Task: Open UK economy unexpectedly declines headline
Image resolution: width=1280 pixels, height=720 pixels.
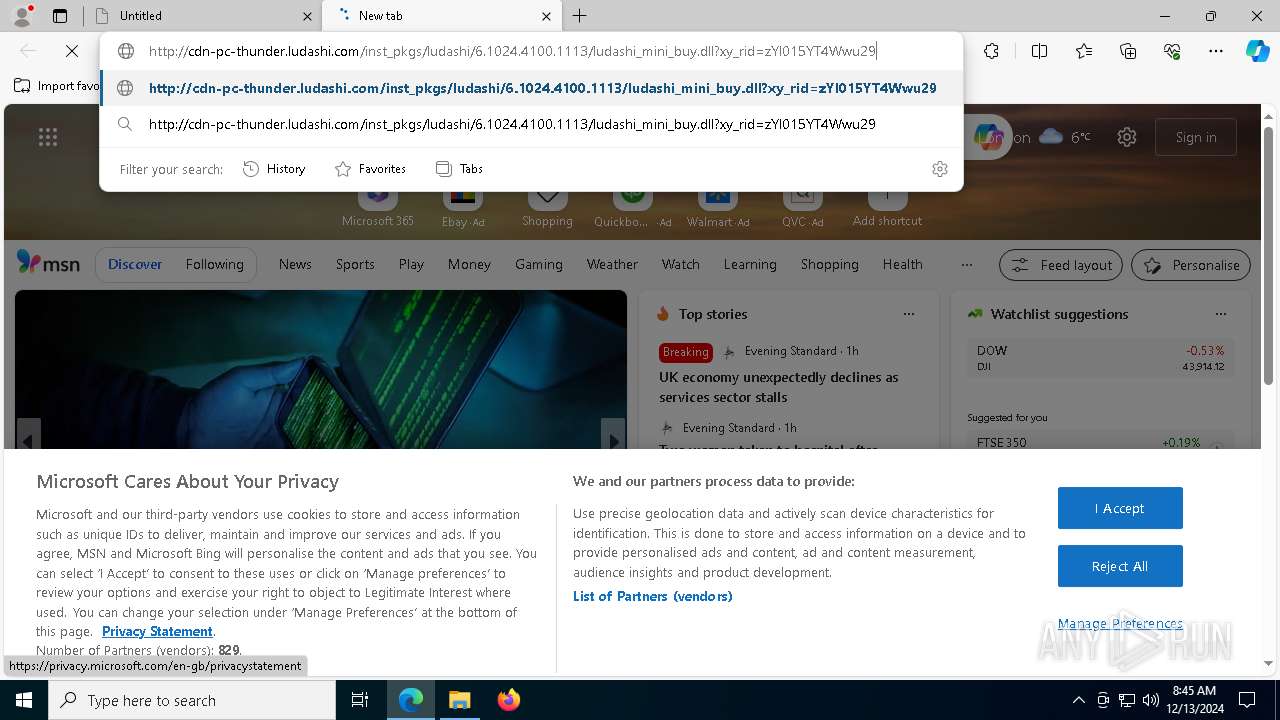Action: point(779,387)
